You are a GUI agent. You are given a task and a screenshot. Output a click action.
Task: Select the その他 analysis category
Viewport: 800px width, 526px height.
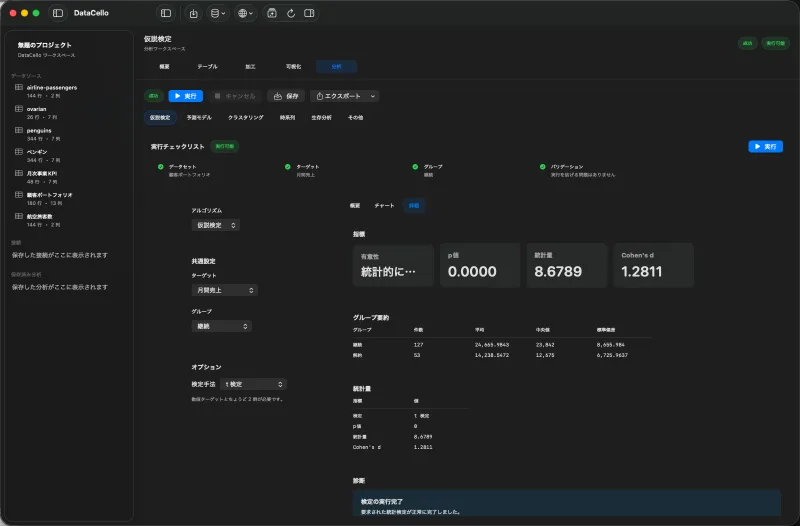pos(356,117)
